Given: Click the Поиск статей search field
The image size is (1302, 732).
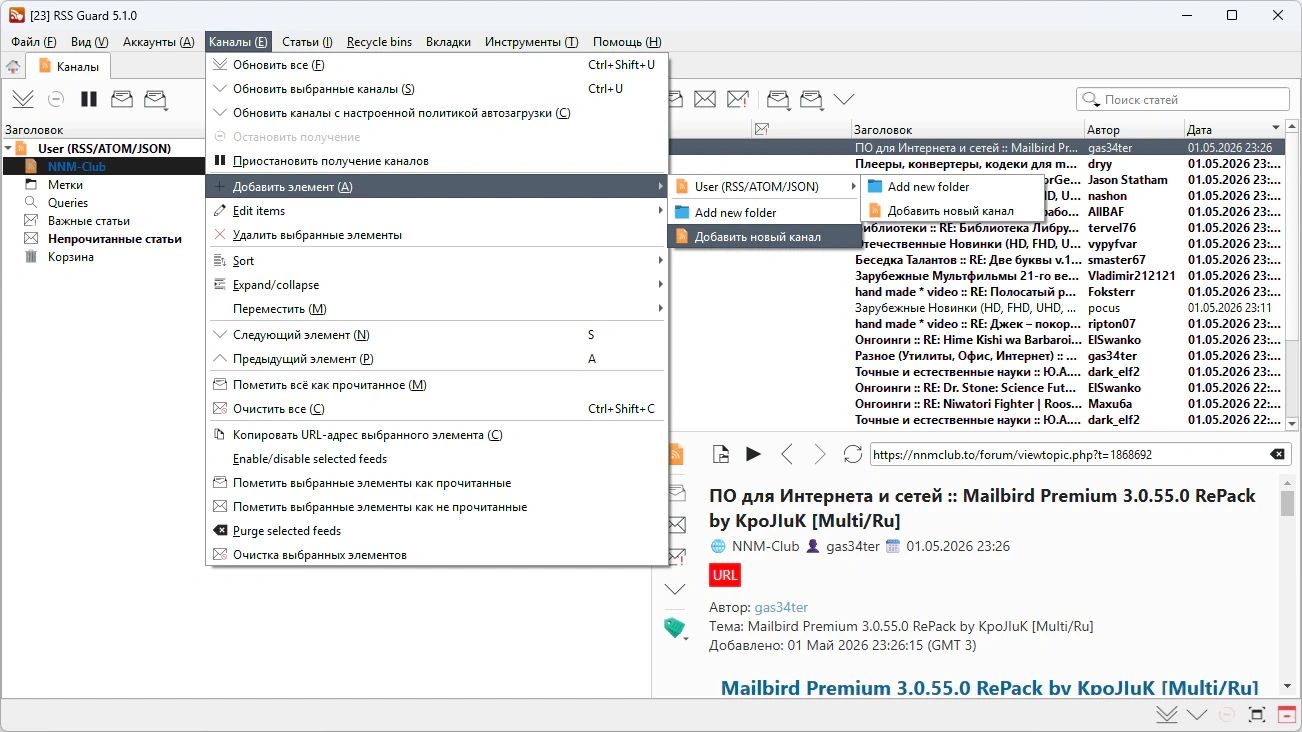Looking at the screenshot, I should tap(1183, 99).
